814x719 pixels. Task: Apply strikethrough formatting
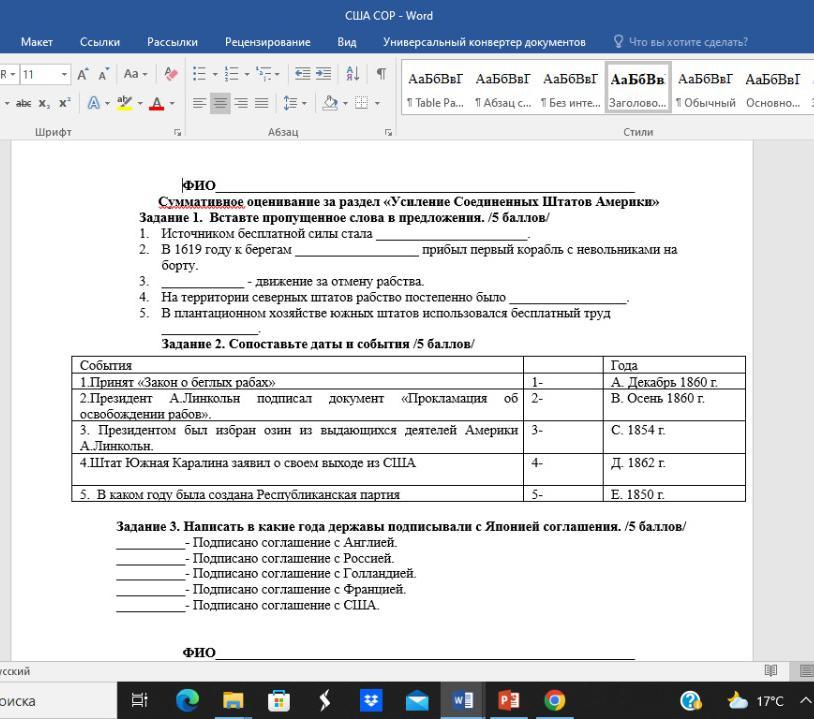[x=23, y=103]
